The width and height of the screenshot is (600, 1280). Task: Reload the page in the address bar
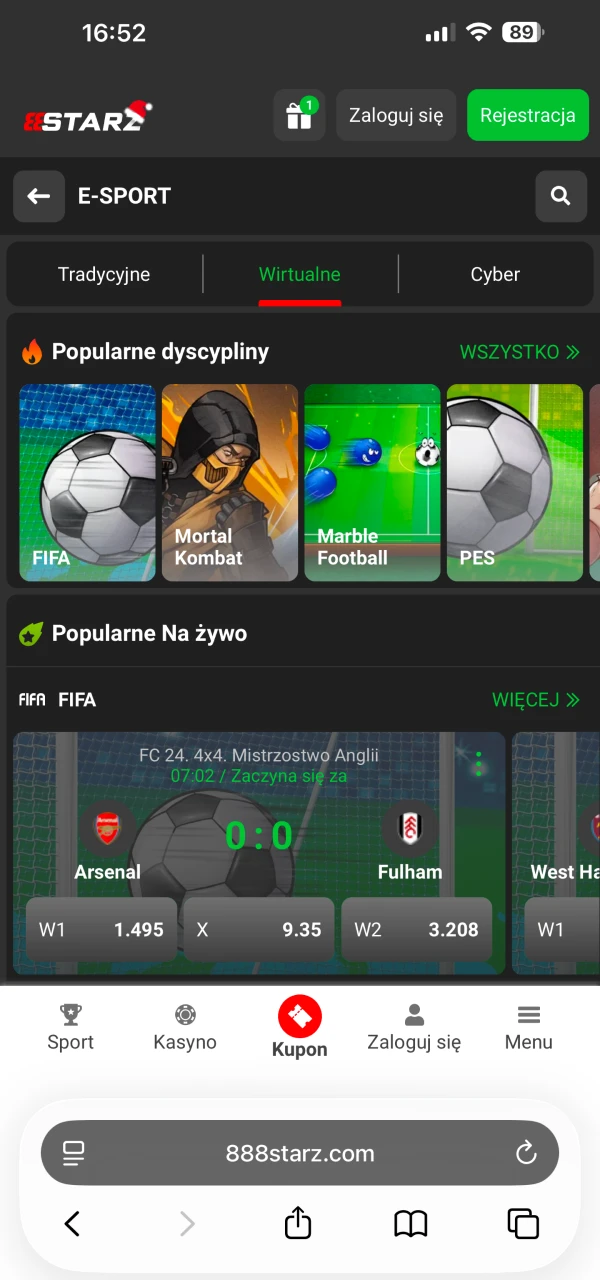tap(526, 1153)
